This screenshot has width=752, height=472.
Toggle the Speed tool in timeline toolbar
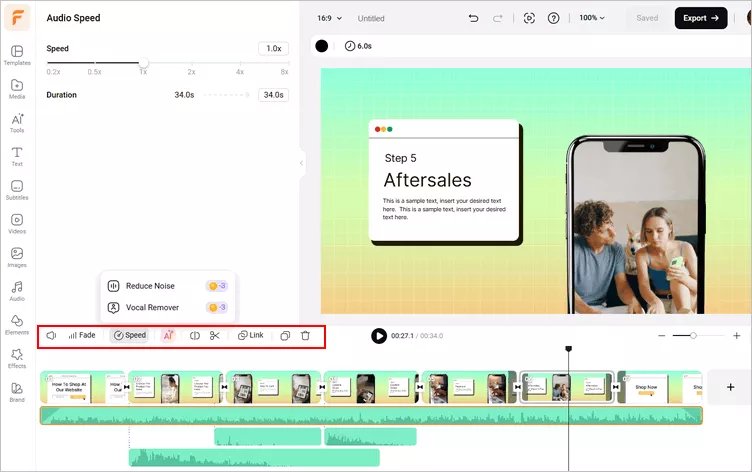click(x=129, y=335)
